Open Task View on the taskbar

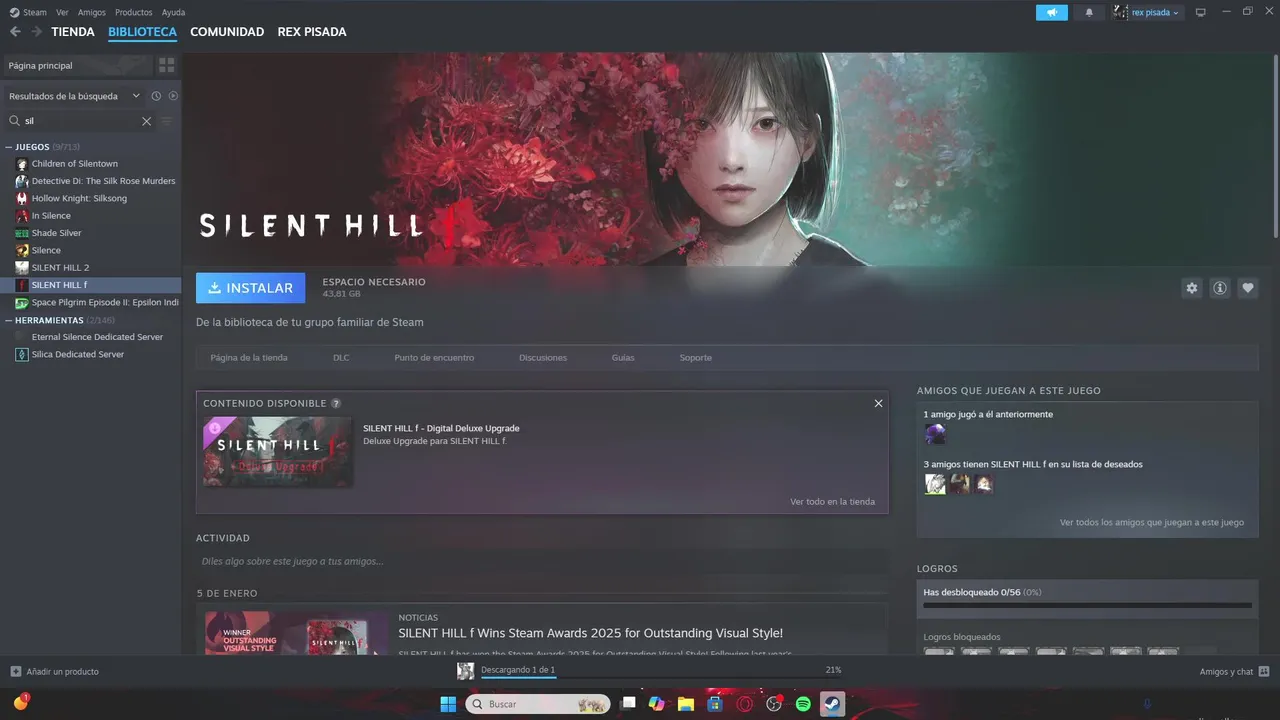click(x=628, y=704)
